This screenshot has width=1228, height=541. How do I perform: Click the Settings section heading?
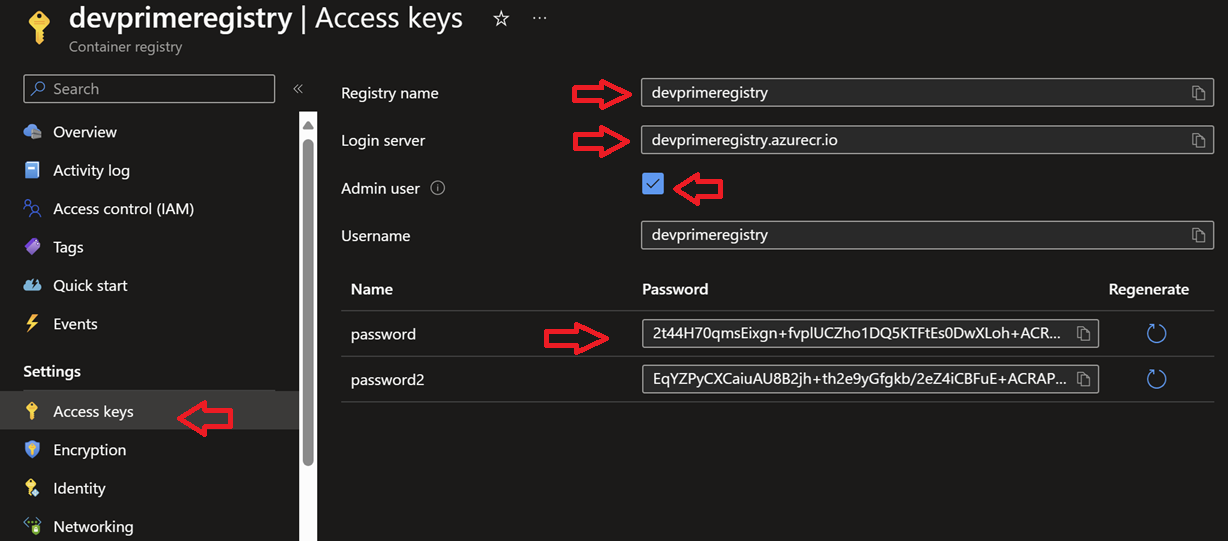[x=52, y=371]
